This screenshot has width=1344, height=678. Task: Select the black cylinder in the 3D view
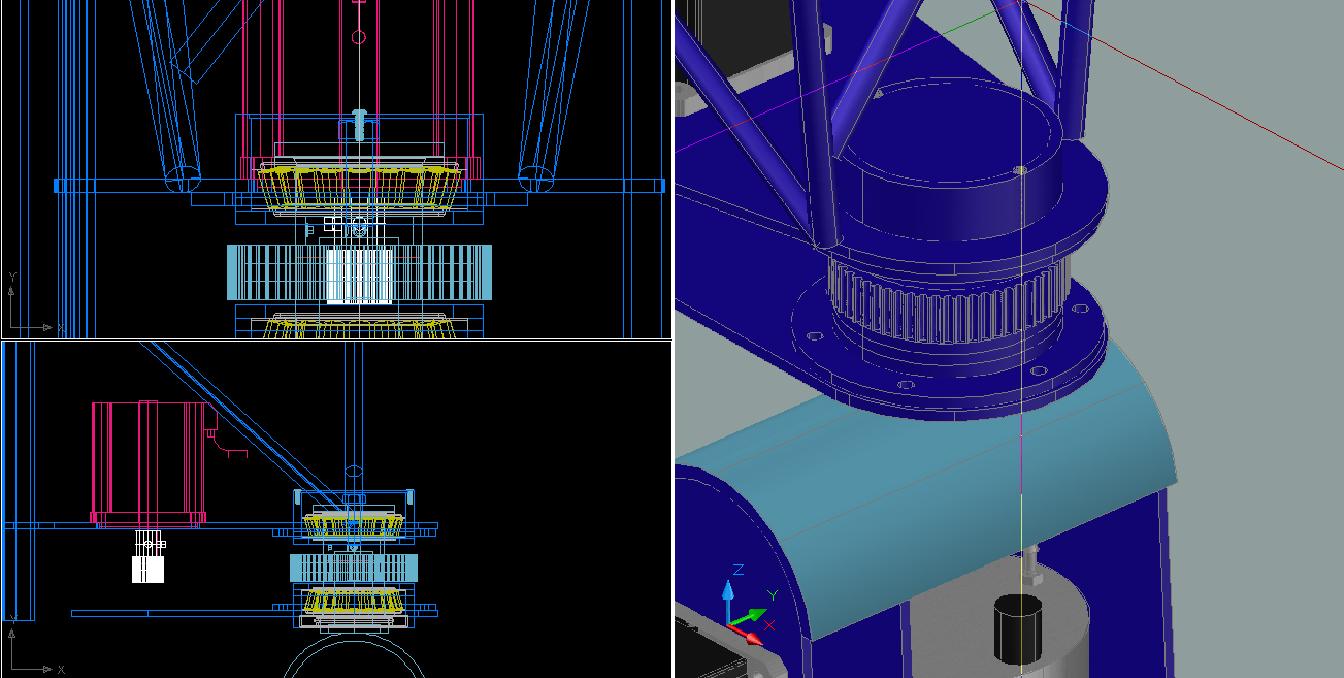[x=1019, y=628]
